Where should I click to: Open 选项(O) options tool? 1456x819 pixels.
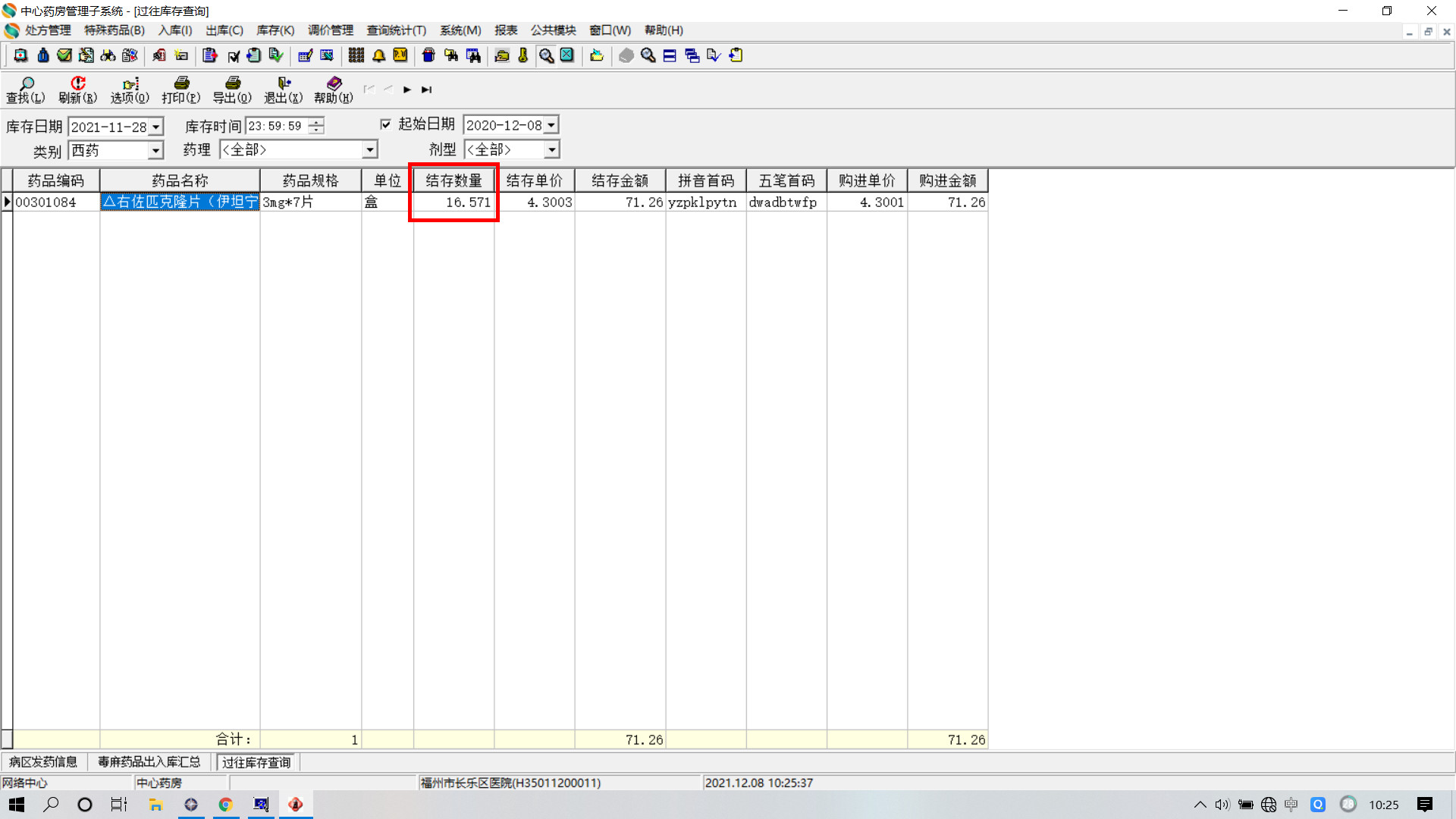[130, 89]
